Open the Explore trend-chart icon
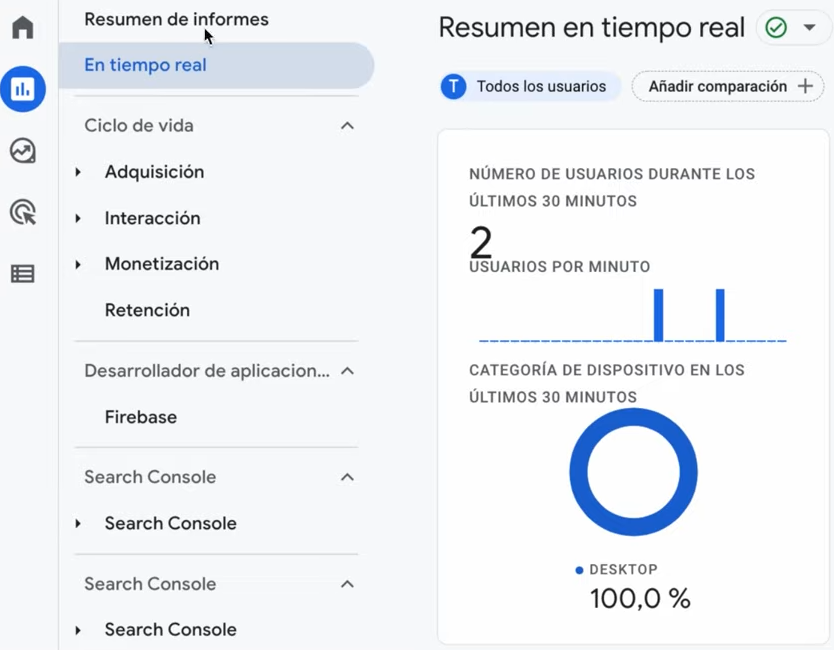 tap(23, 151)
